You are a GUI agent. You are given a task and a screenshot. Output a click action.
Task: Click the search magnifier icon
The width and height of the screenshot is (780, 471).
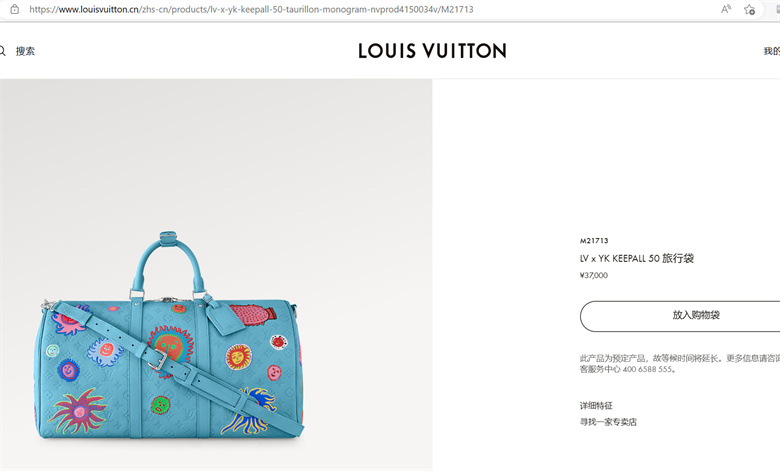pos(2,51)
